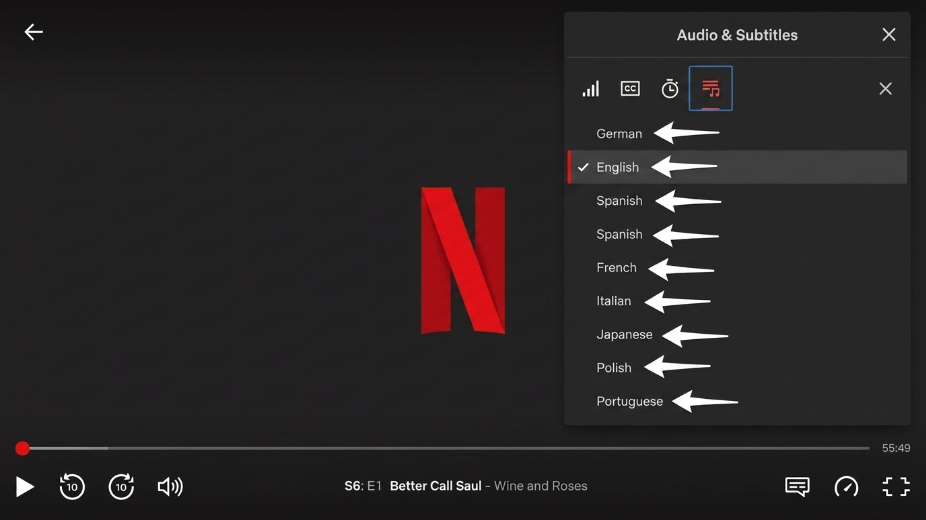Open the CC subtitles tab icon
This screenshot has width=926, height=520.
pos(630,89)
